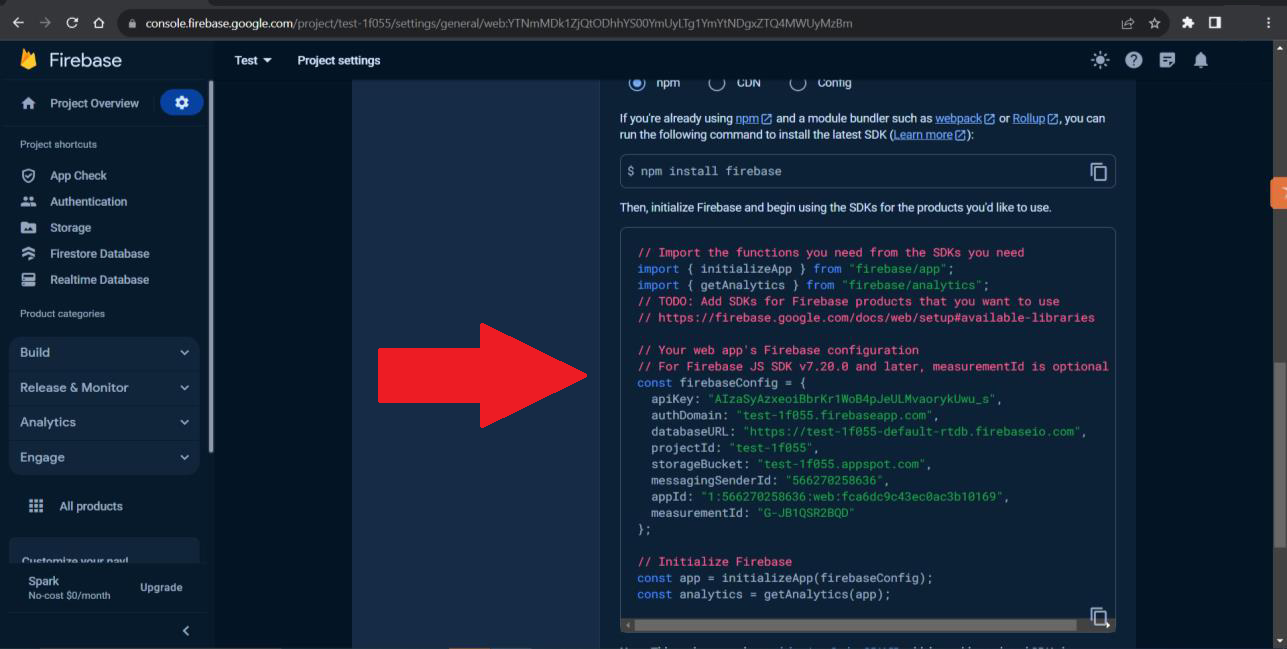Click the Upgrade plan button
Viewport: 1287px width, 649px height.
pos(161,587)
